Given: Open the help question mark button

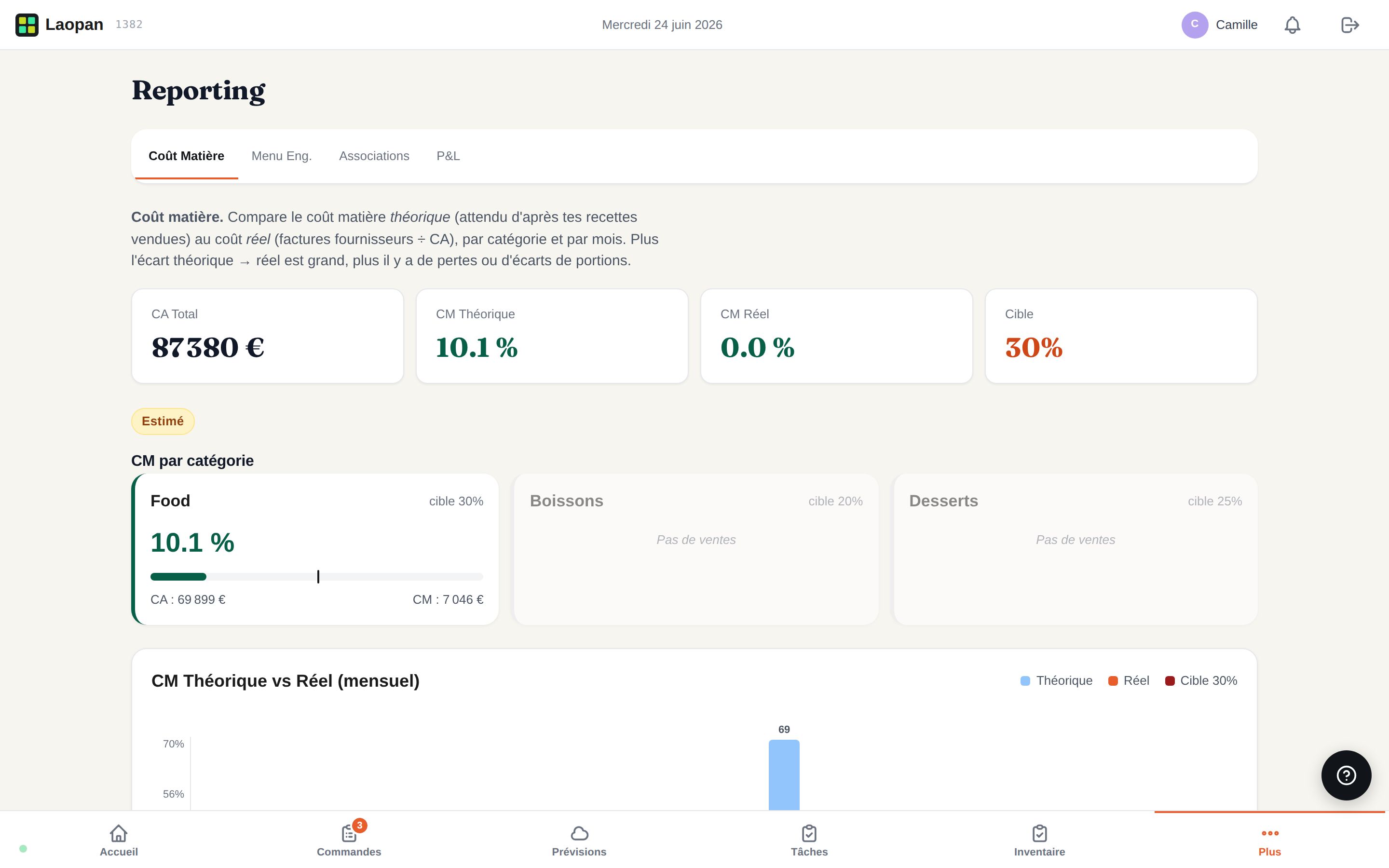Looking at the screenshot, I should pos(1346,775).
